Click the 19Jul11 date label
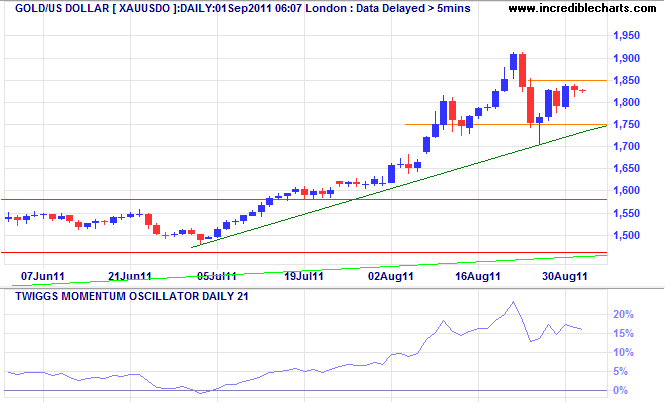 (x=304, y=277)
